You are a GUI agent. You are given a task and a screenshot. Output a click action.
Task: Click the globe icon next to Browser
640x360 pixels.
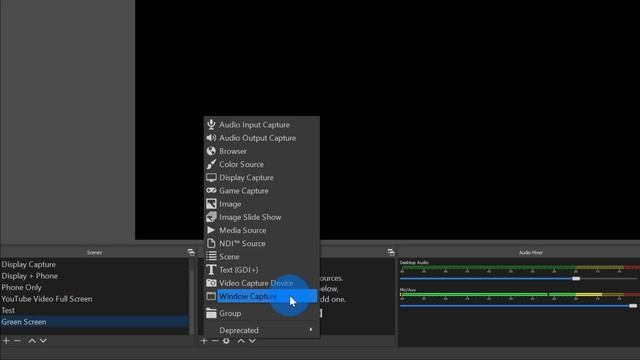(211, 151)
